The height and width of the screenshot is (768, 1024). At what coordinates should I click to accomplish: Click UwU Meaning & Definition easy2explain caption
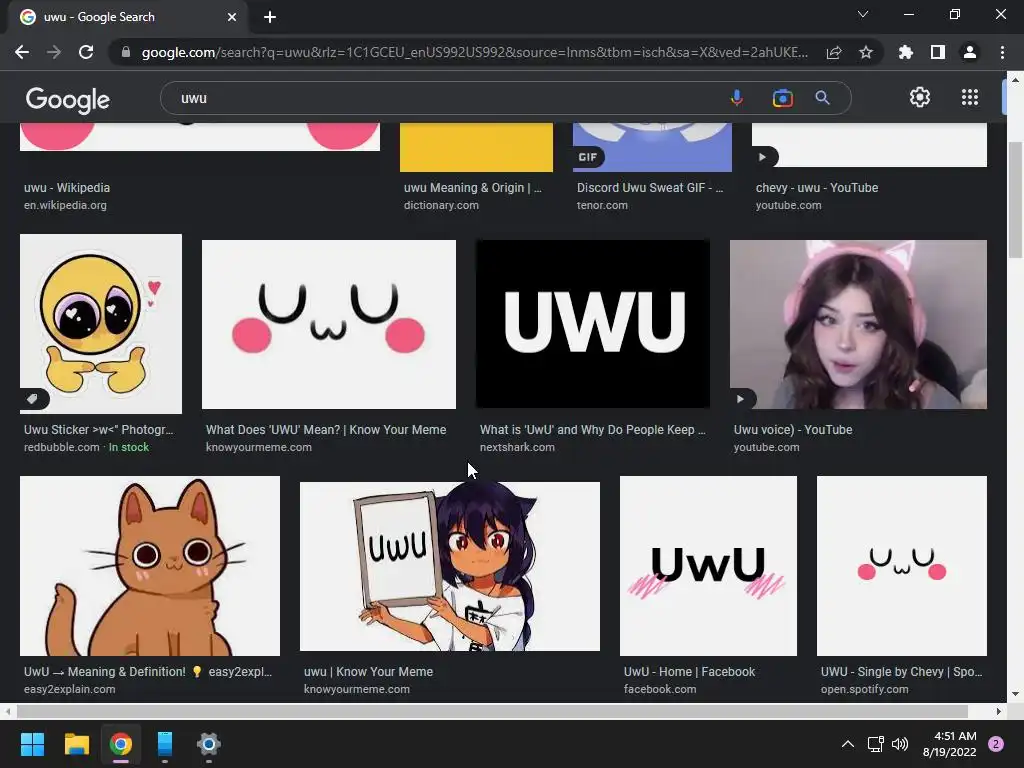click(x=148, y=671)
